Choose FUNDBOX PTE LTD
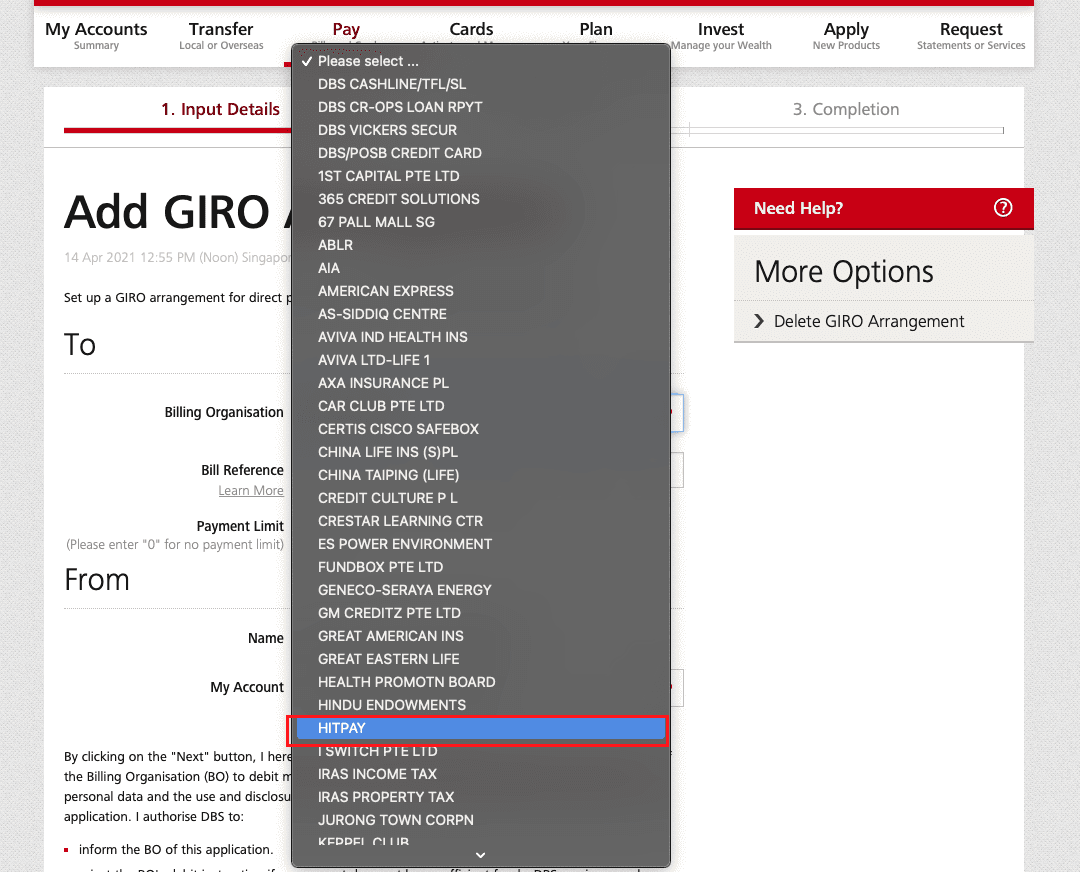This screenshot has width=1080, height=872. coord(481,567)
